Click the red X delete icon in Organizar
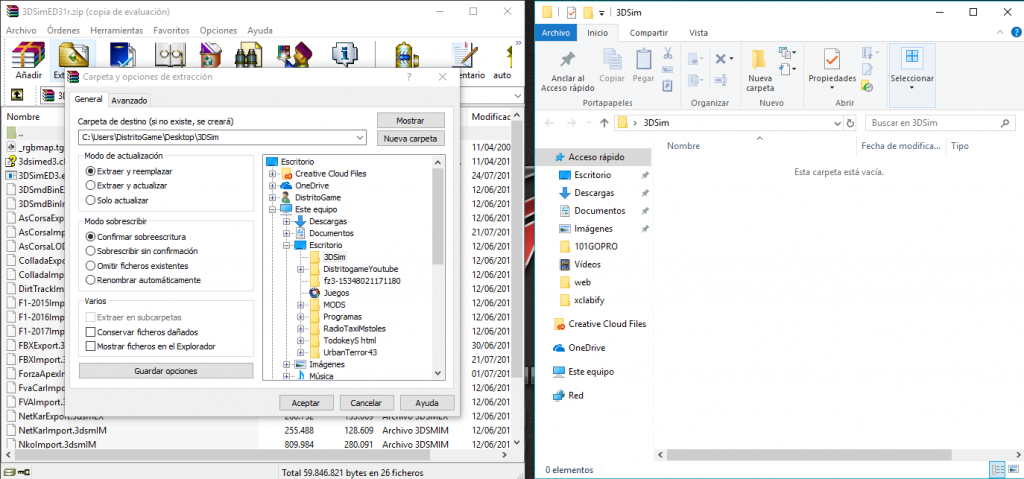This screenshot has width=1024, height=479. tap(720, 59)
